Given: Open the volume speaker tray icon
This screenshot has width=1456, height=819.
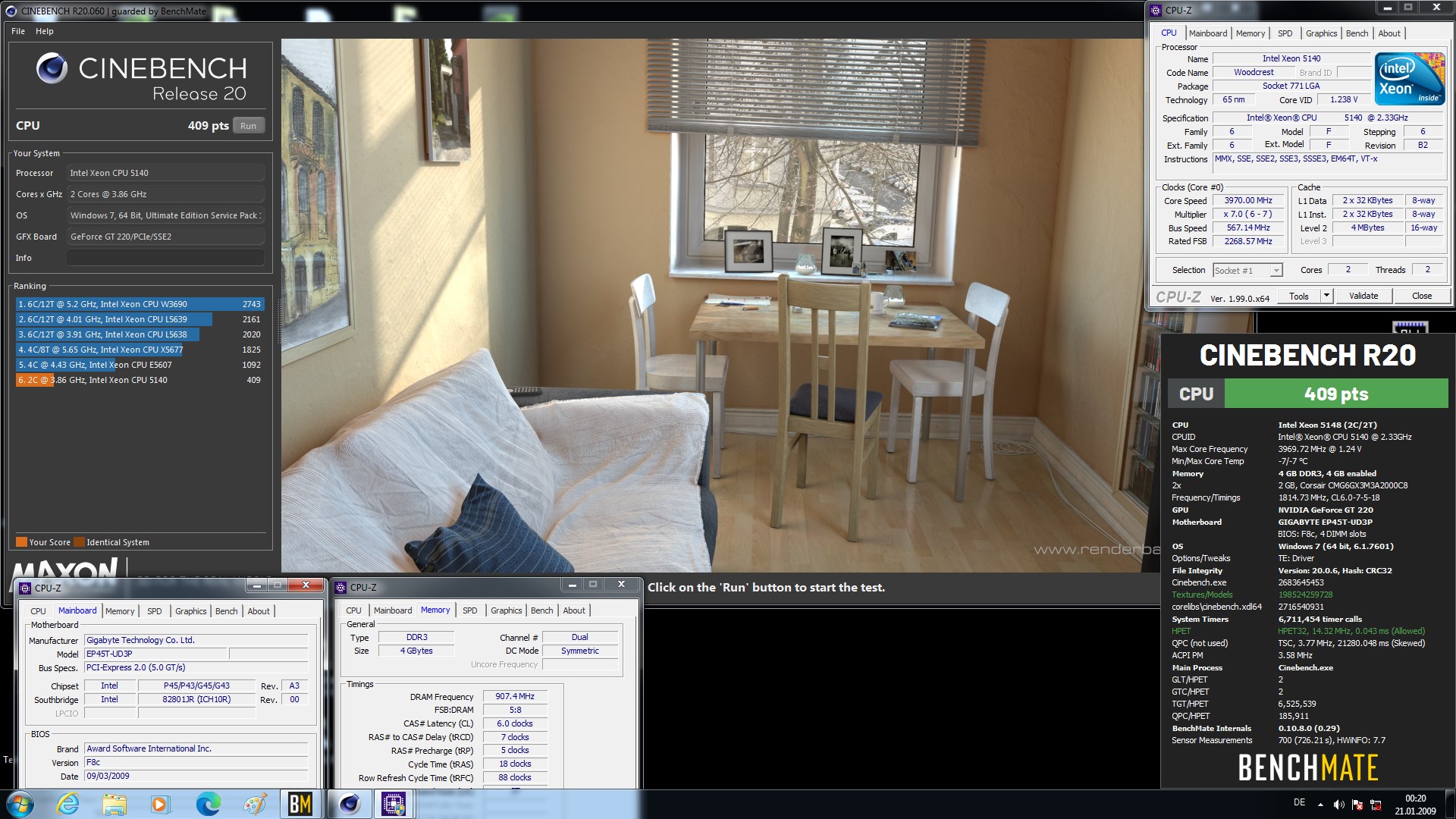Looking at the screenshot, I should [1338, 805].
